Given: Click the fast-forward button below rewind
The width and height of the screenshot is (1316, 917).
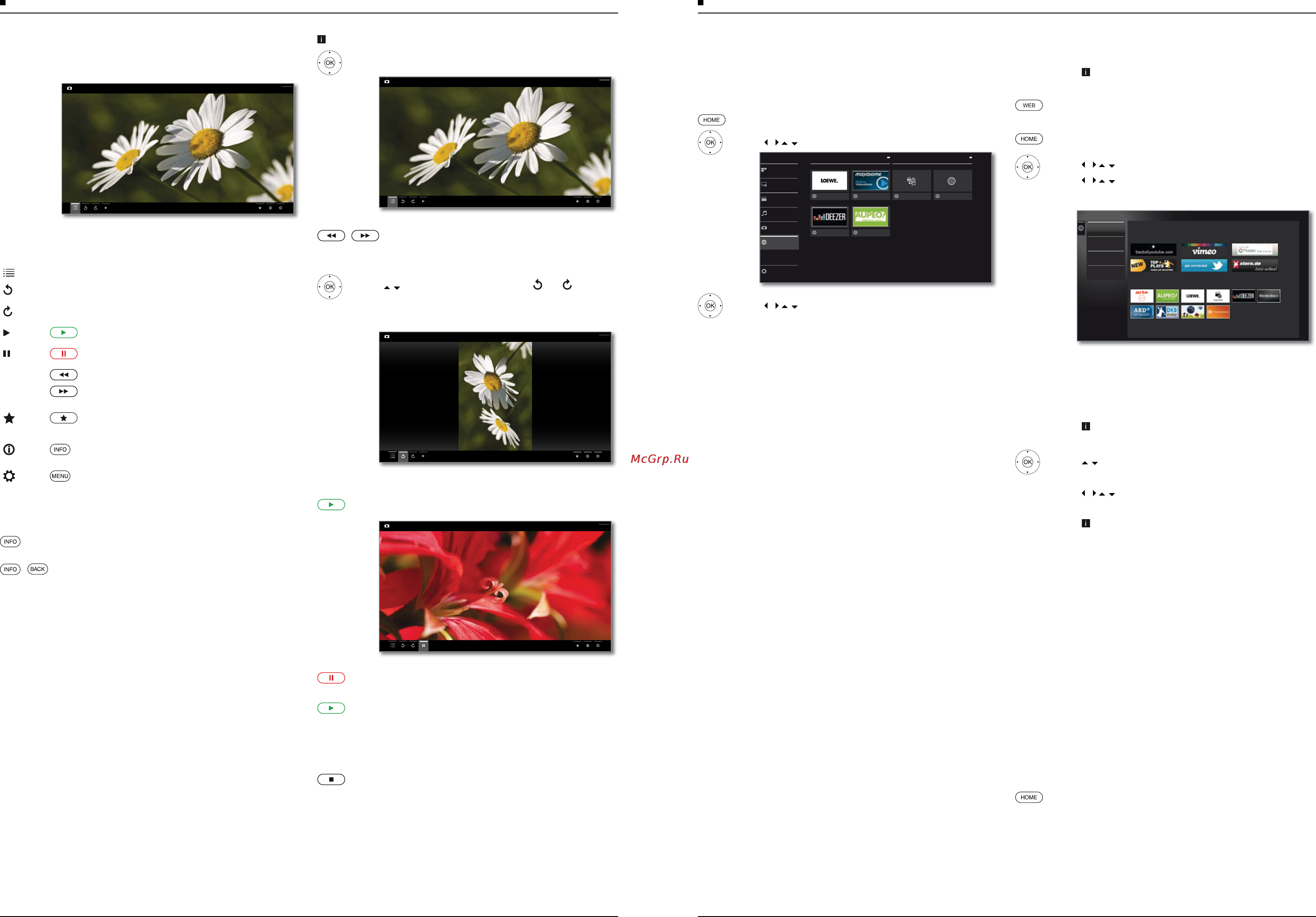Looking at the screenshot, I should [x=64, y=391].
